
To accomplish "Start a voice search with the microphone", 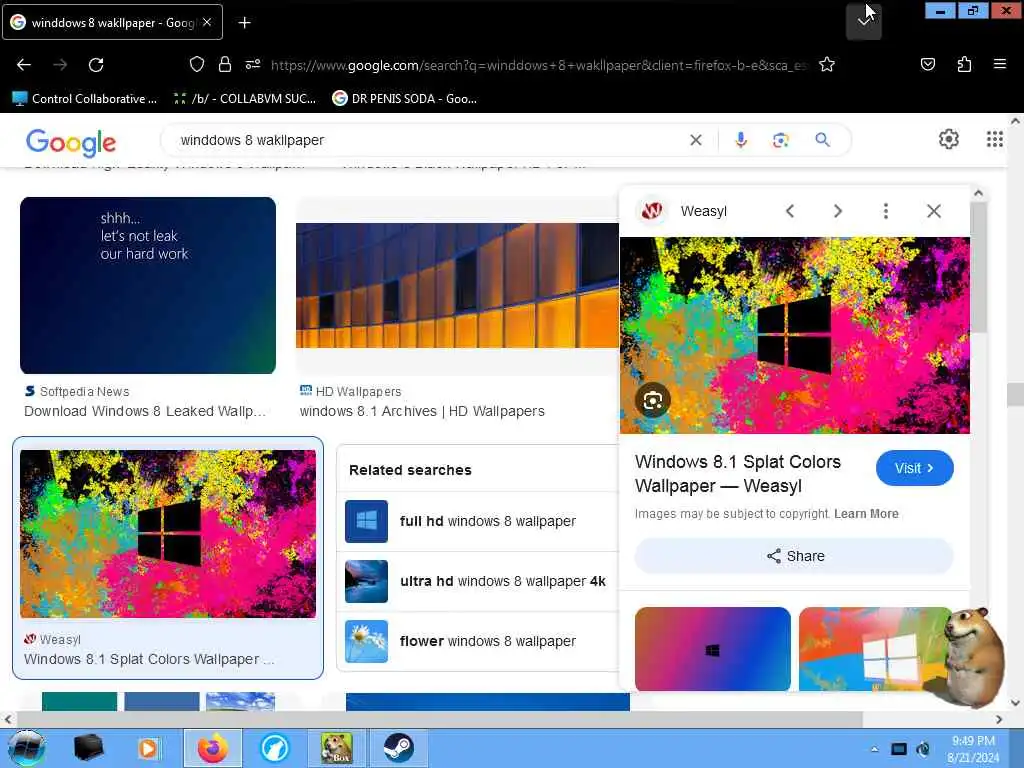I will point(741,140).
